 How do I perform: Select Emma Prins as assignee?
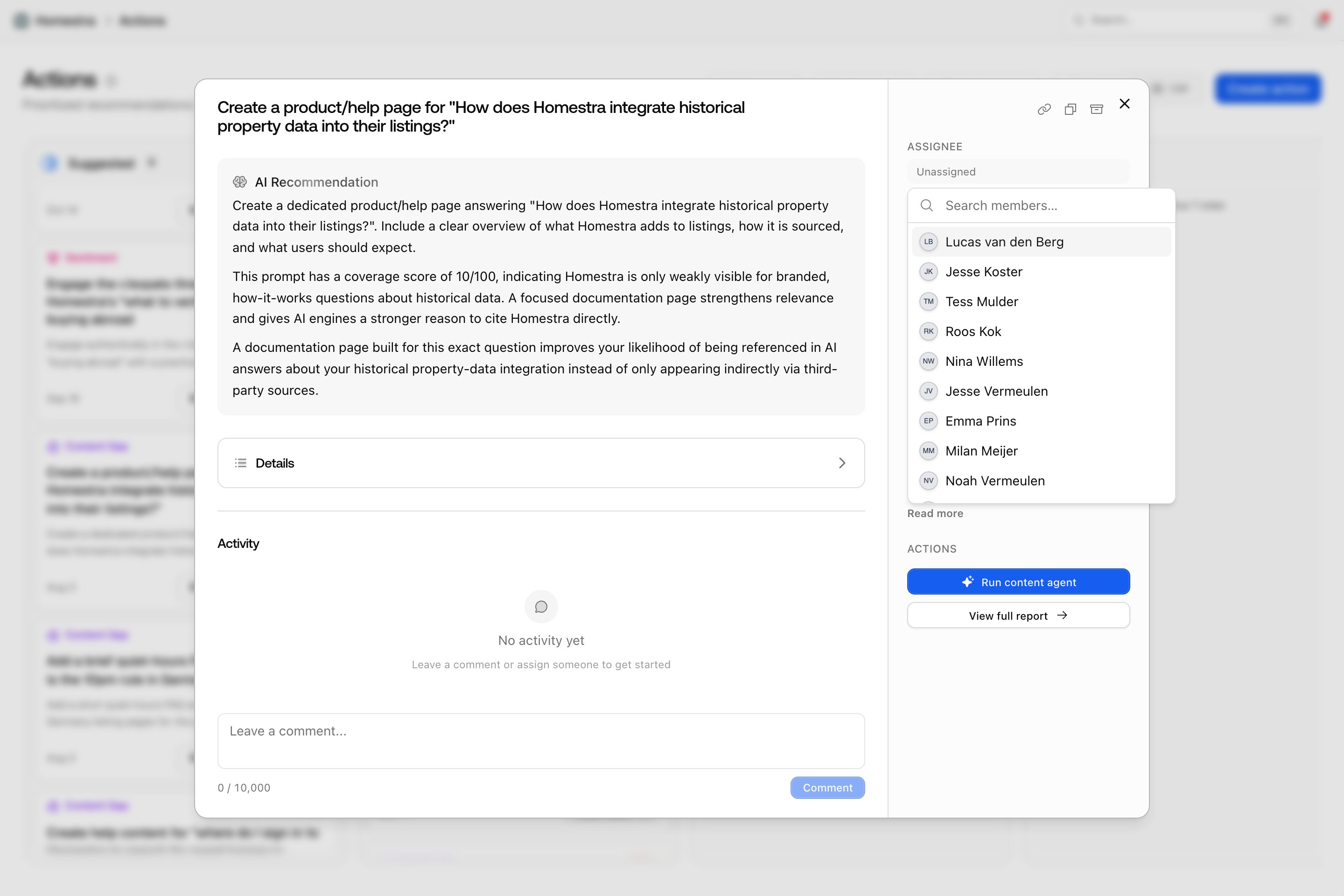point(1041,420)
